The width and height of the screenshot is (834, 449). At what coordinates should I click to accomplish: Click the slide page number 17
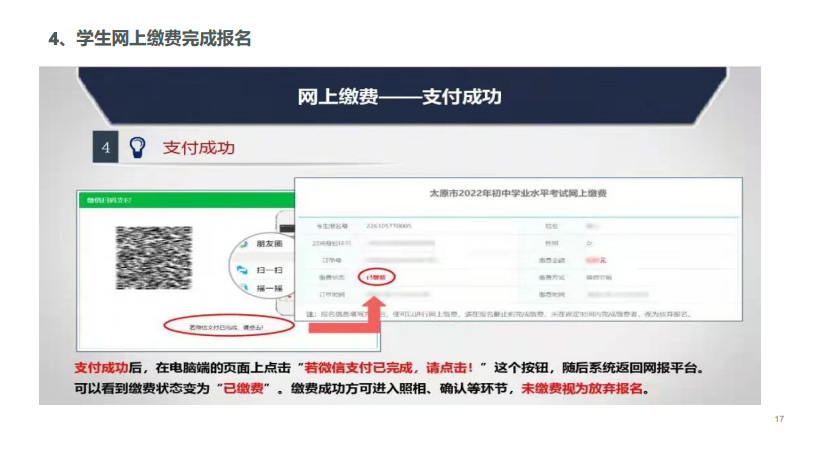click(x=779, y=419)
